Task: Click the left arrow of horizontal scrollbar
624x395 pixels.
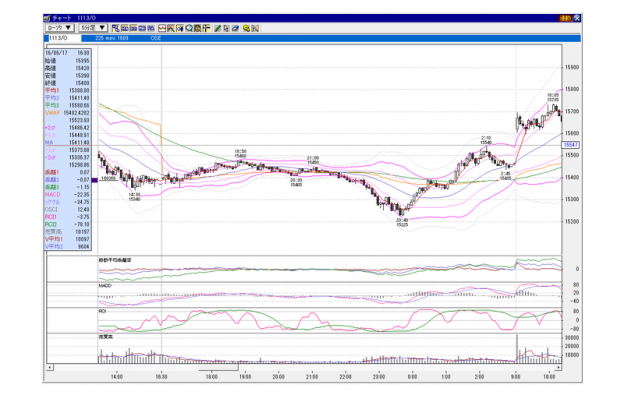Action: pos(50,367)
